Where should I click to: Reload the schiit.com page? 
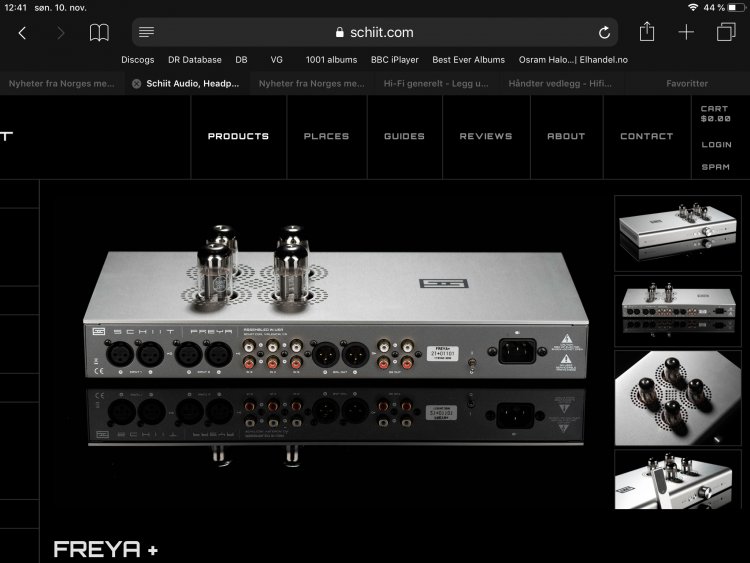604,33
